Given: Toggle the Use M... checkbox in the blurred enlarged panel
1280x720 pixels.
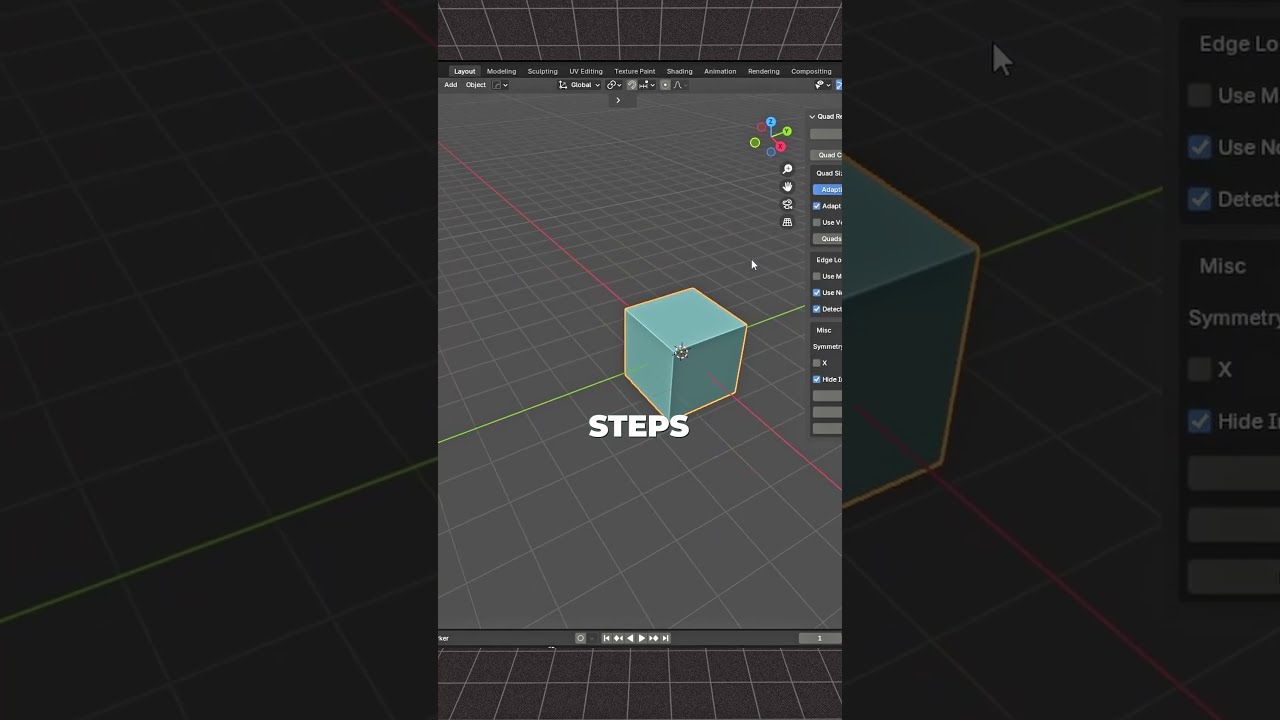Looking at the screenshot, I should click(x=1200, y=95).
